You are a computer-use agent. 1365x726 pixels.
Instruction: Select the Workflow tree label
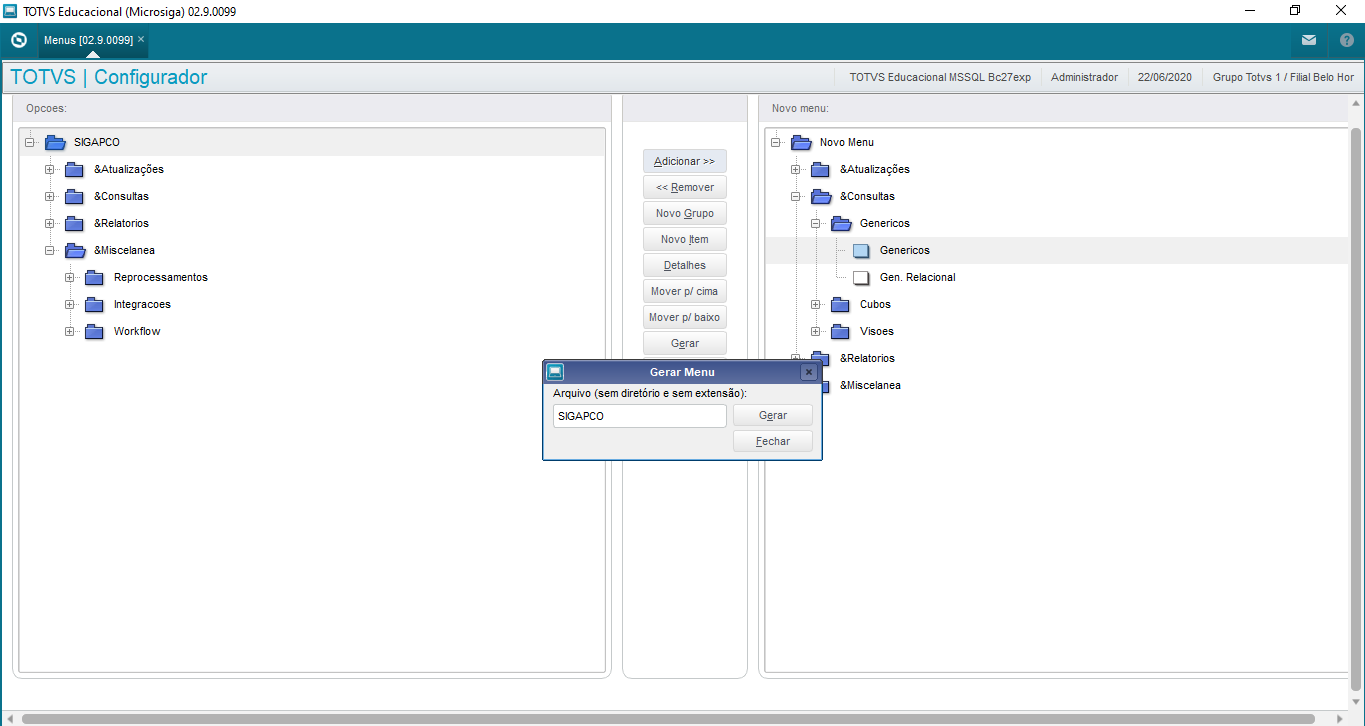click(x=137, y=331)
